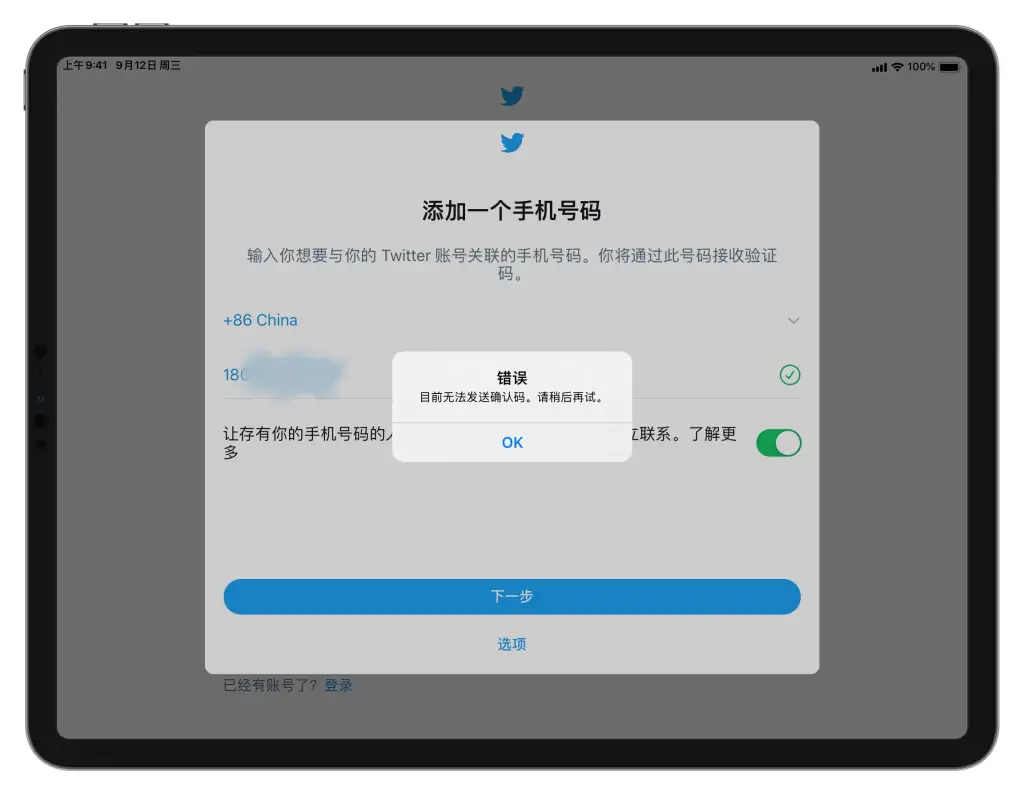Screen dimensions: 1024x796
Task: Click the Twitter bird logo above dialog
Action: (512, 96)
